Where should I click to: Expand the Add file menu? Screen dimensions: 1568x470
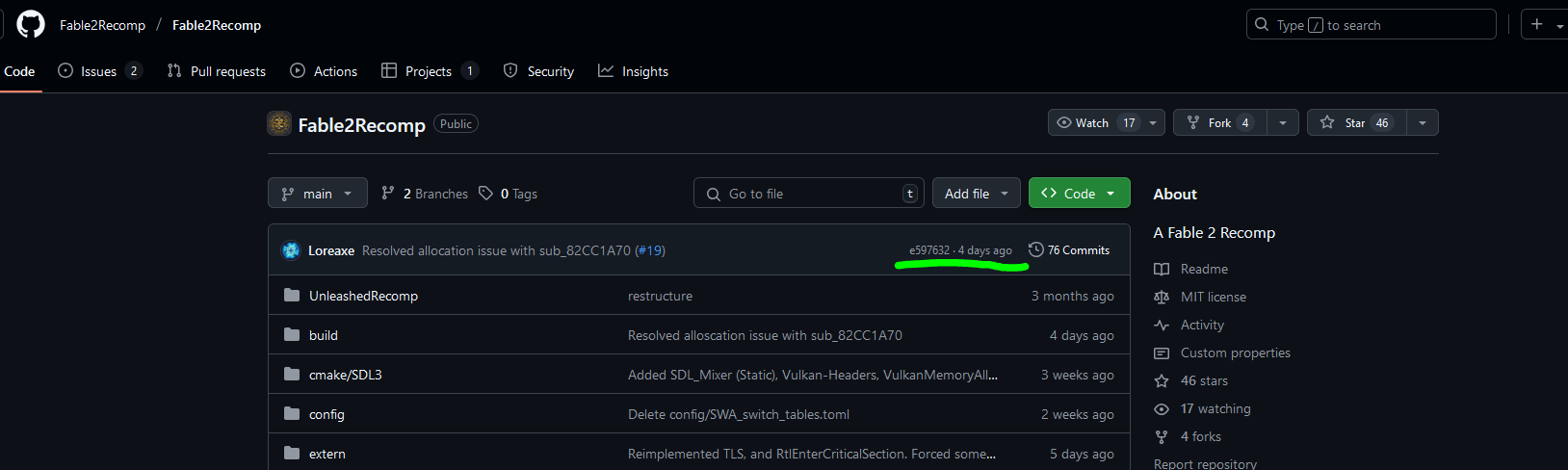click(976, 194)
